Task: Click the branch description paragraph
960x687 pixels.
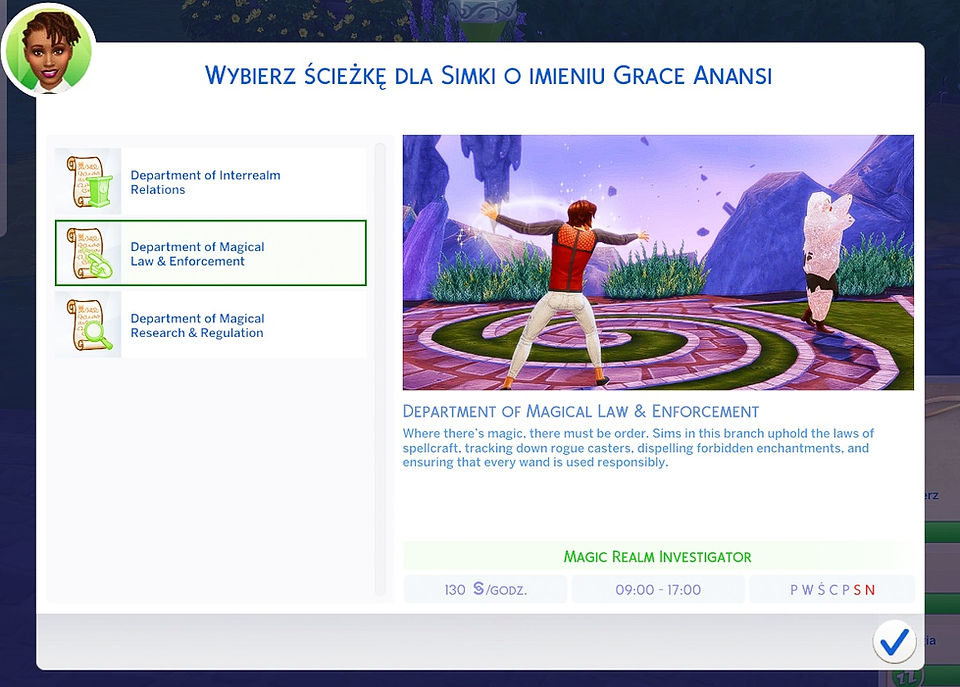Action: point(638,448)
